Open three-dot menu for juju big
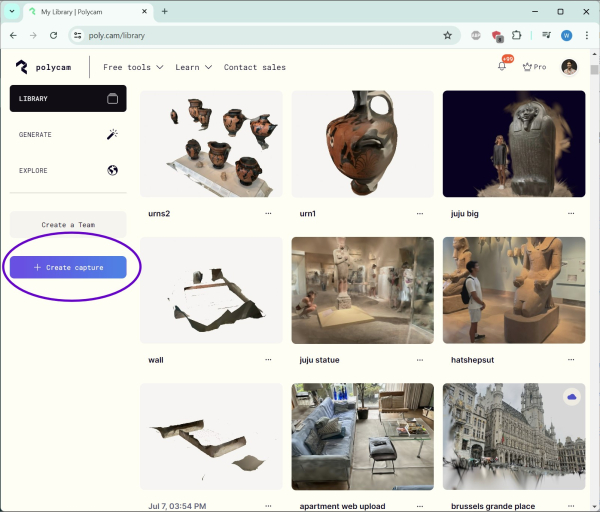 pyautogui.click(x=571, y=213)
